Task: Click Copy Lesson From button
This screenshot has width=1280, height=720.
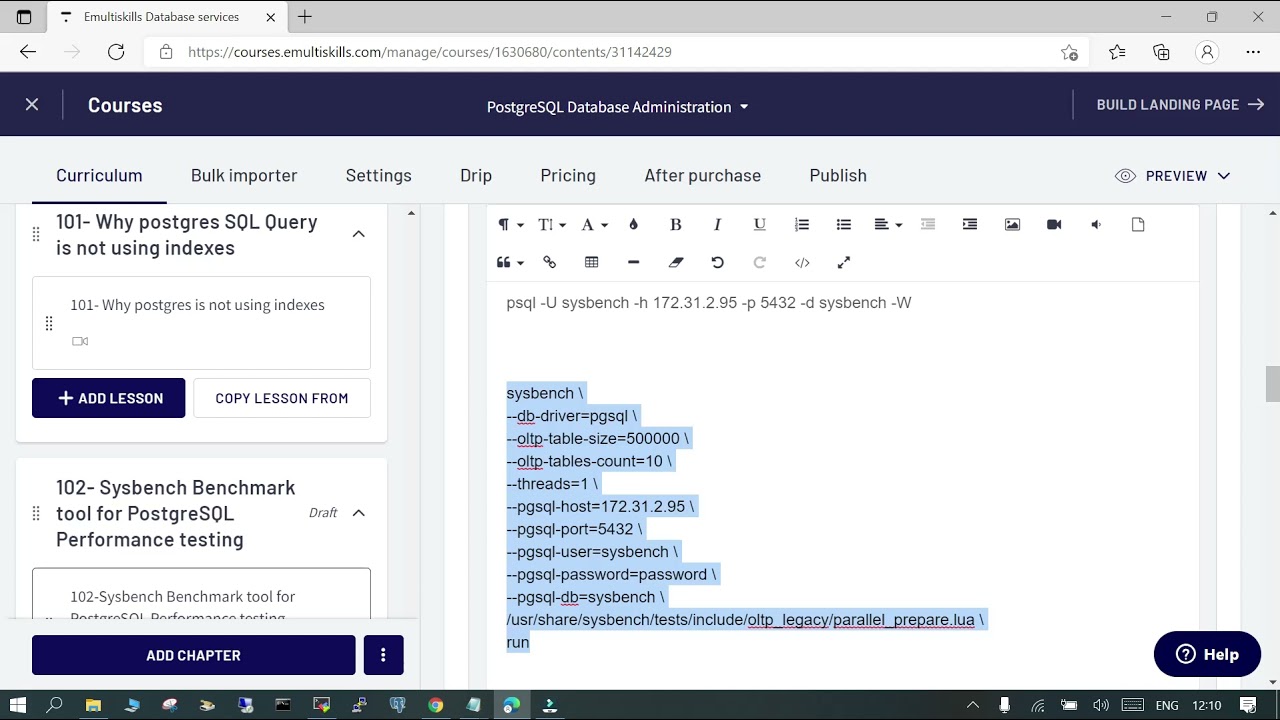Action: 282,398
